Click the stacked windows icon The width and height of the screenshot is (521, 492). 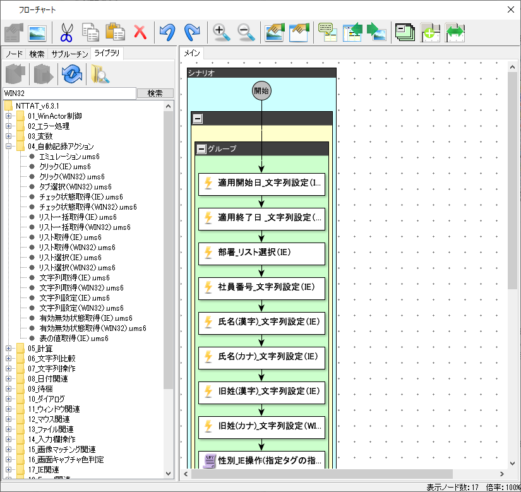pyautogui.click(x=405, y=33)
